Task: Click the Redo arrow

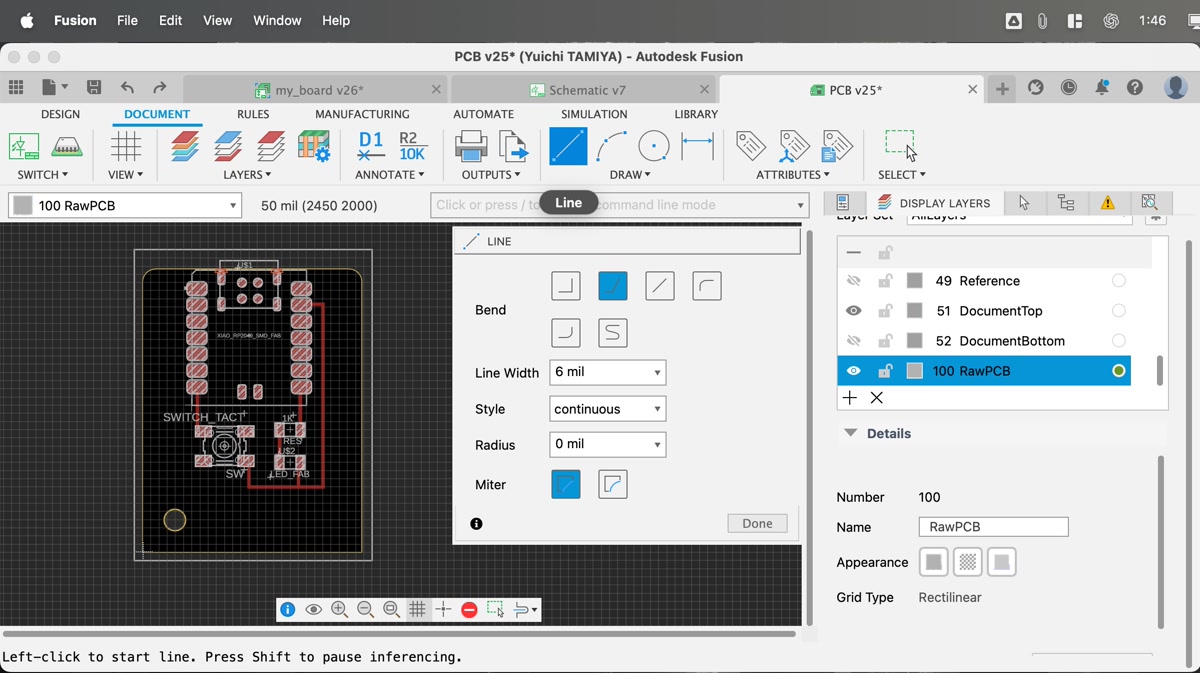Action: click(160, 88)
